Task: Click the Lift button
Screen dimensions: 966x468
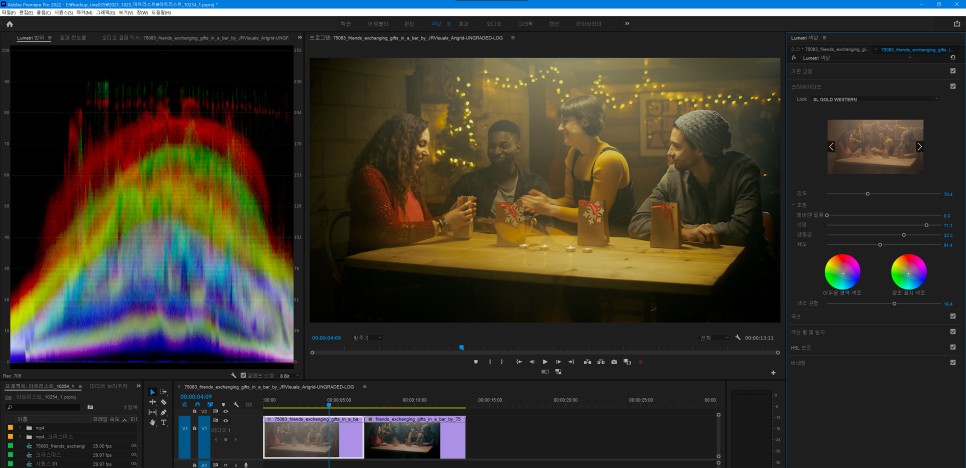Action: 587,362
